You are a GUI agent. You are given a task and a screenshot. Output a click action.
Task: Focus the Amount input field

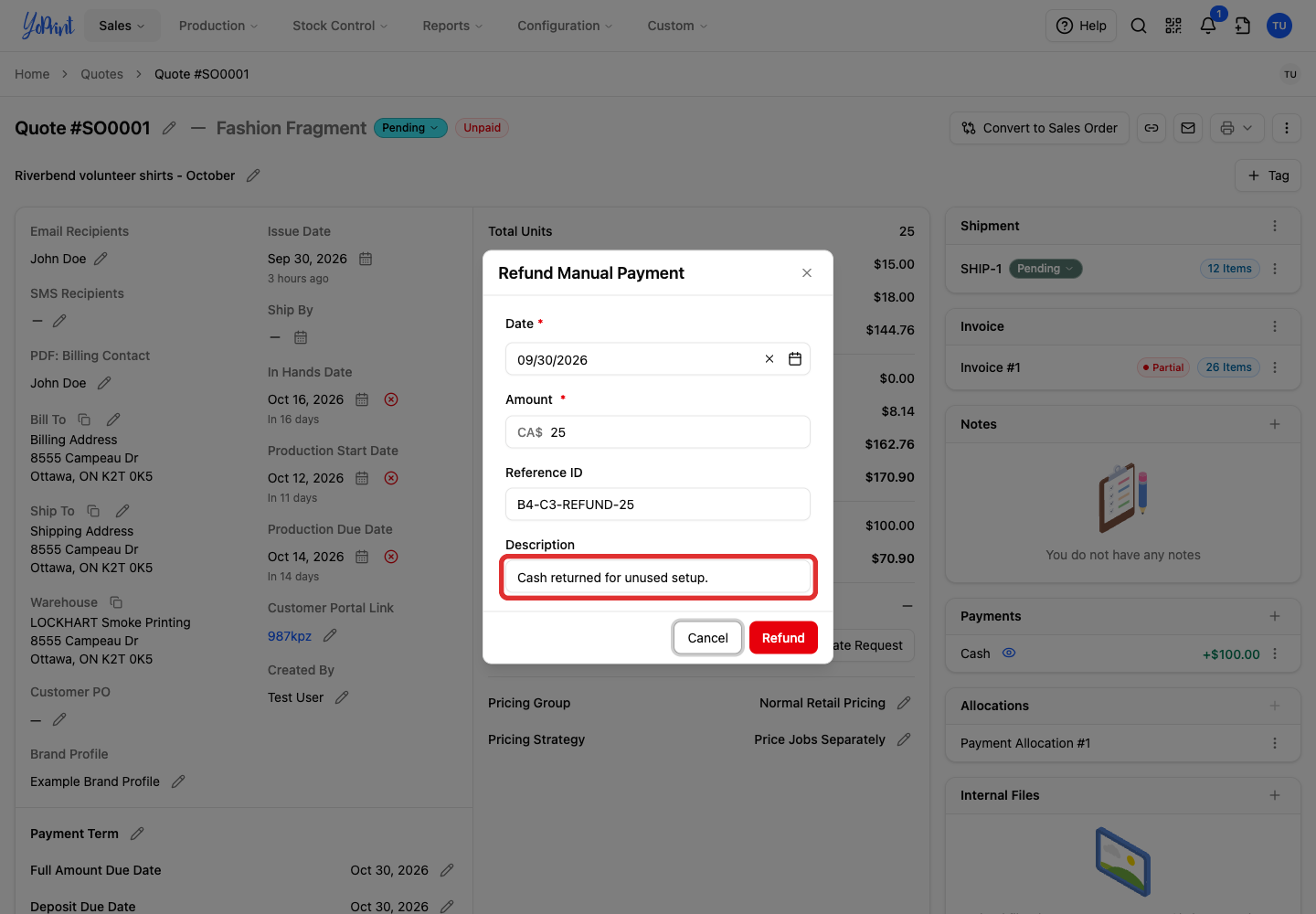coord(658,432)
